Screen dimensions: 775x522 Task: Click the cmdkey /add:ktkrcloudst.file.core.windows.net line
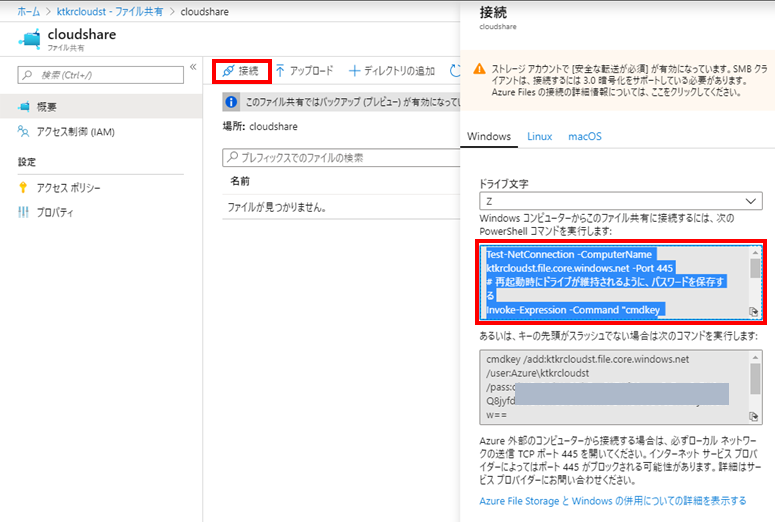click(x=588, y=359)
